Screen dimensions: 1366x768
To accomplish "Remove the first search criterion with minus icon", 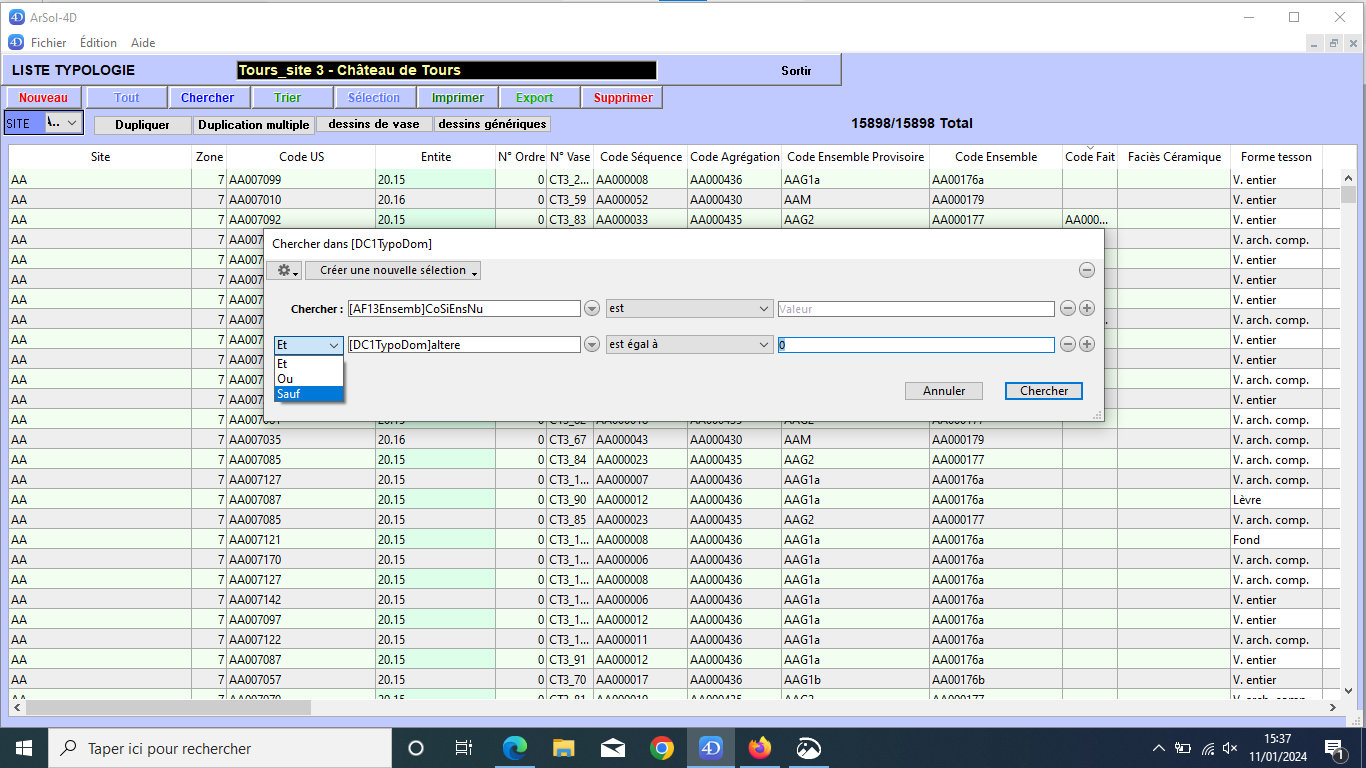I will (1067, 309).
